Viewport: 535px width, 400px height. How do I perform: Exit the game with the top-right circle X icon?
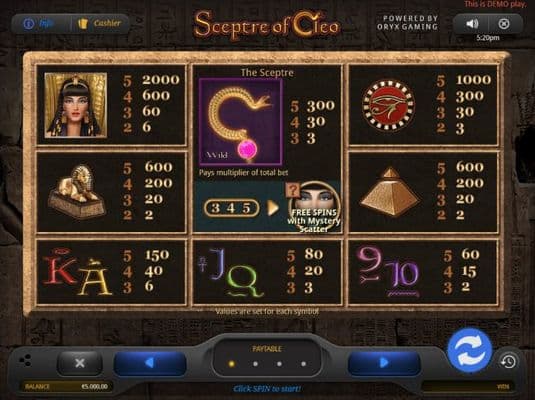click(x=504, y=24)
